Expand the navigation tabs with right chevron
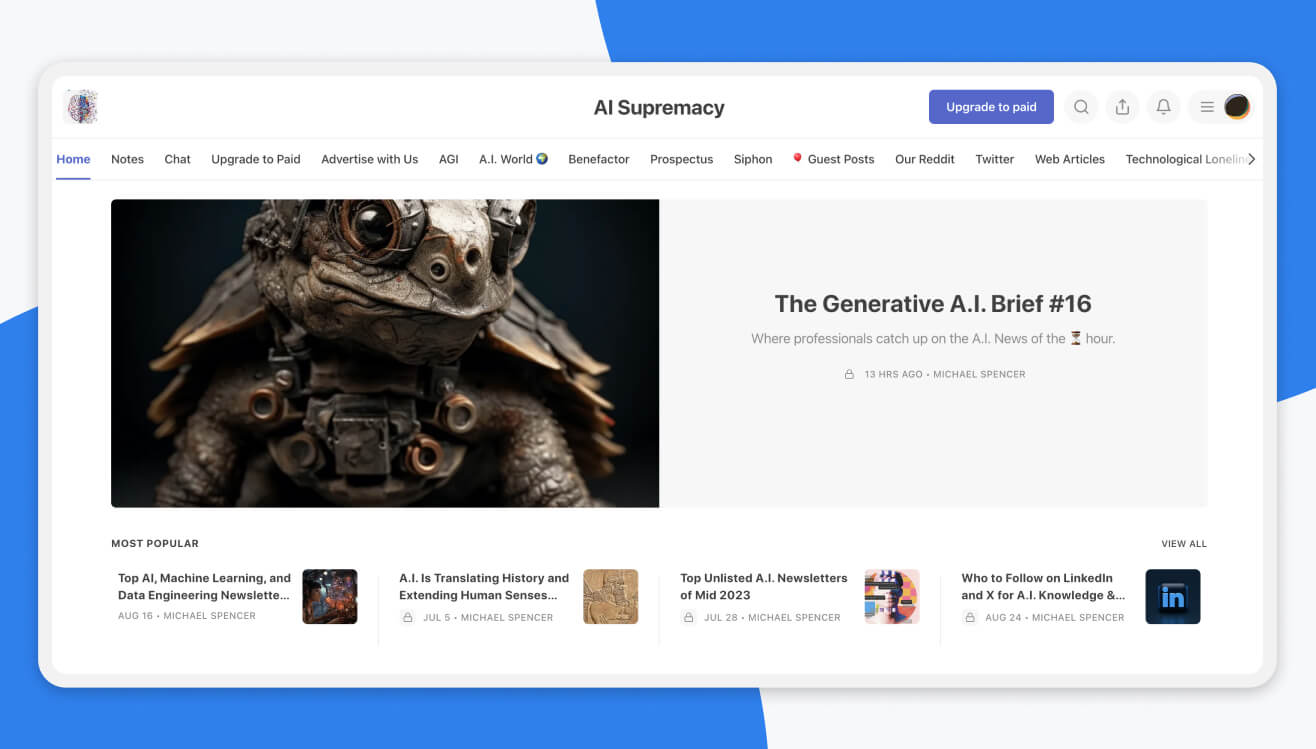The height and width of the screenshot is (749, 1316). pos(1251,159)
